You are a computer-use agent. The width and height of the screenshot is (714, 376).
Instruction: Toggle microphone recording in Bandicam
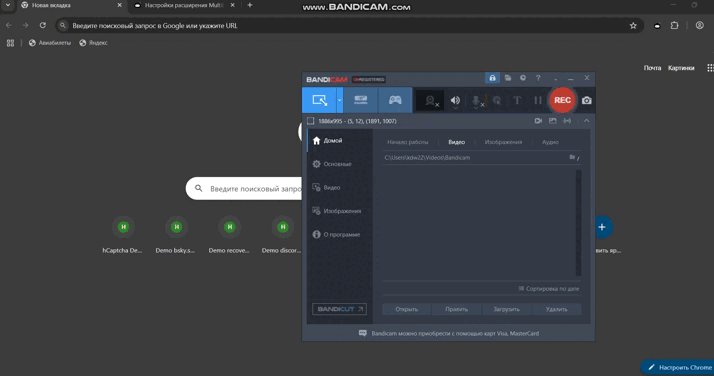pos(477,102)
